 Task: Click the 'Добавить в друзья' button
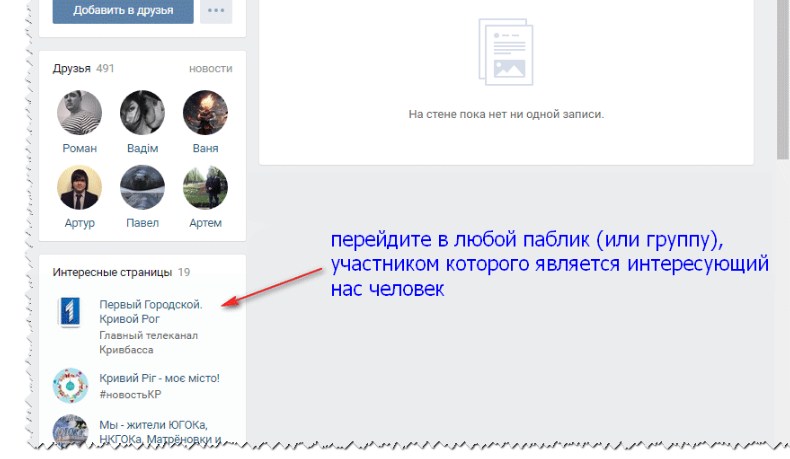[x=123, y=11]
